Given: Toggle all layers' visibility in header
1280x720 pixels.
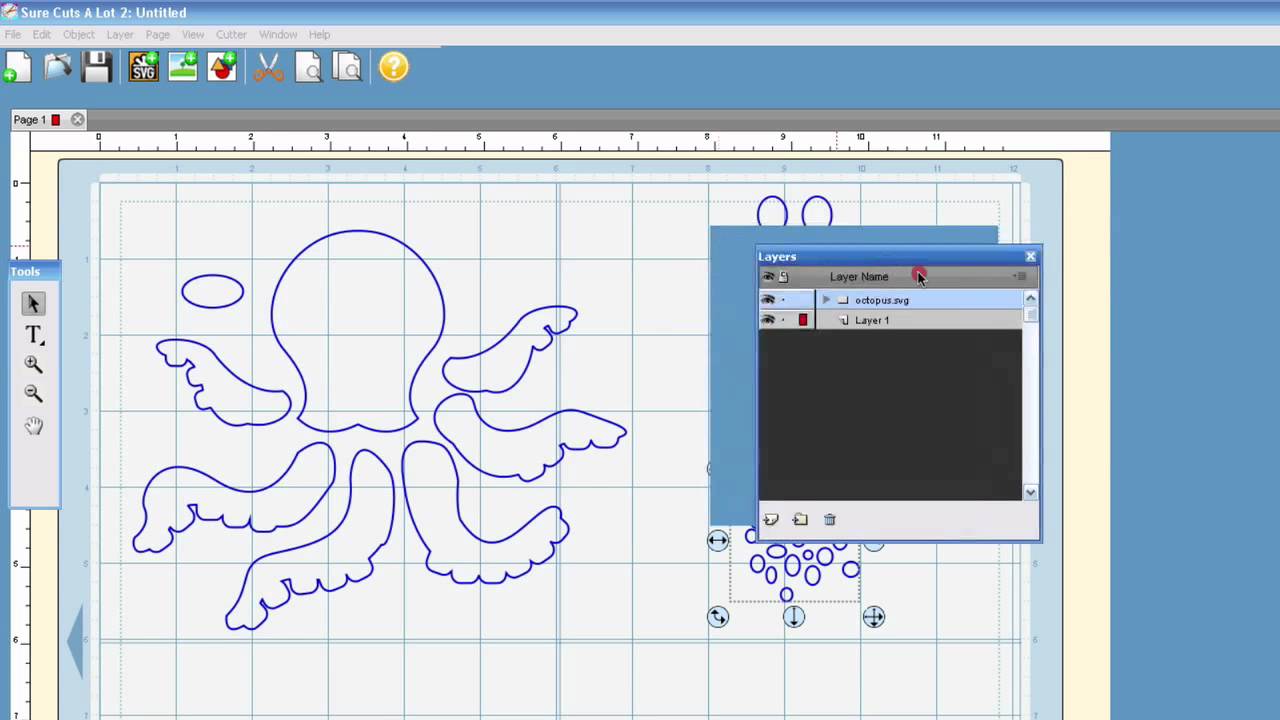Looking at the screenshot, I should pyautogui.click(x=768, y=277).
